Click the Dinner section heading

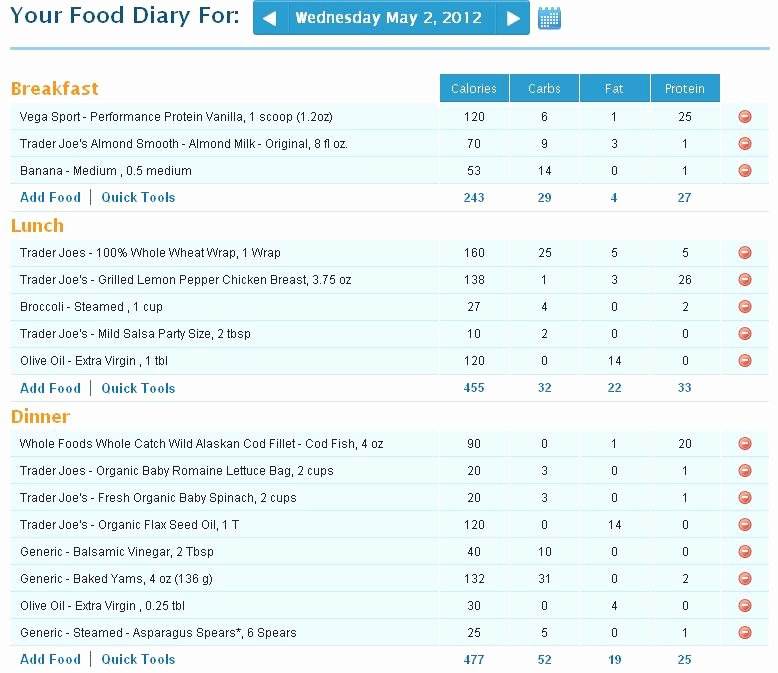[x=40, y=416]
